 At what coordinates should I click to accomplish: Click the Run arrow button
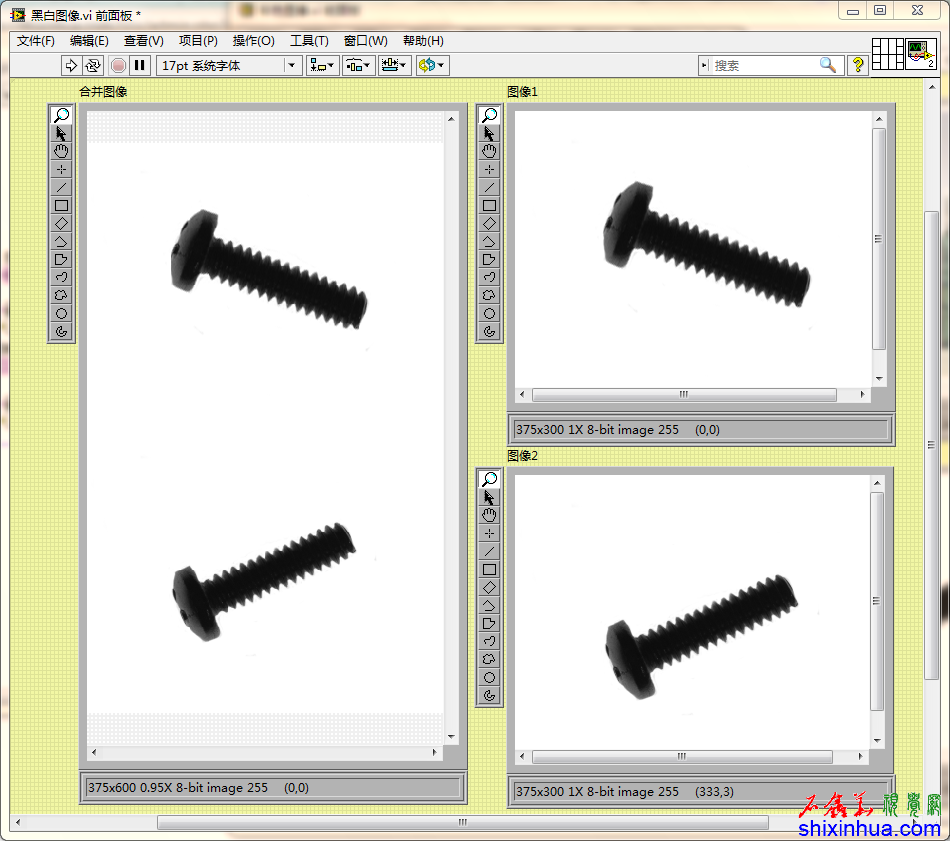71,65
